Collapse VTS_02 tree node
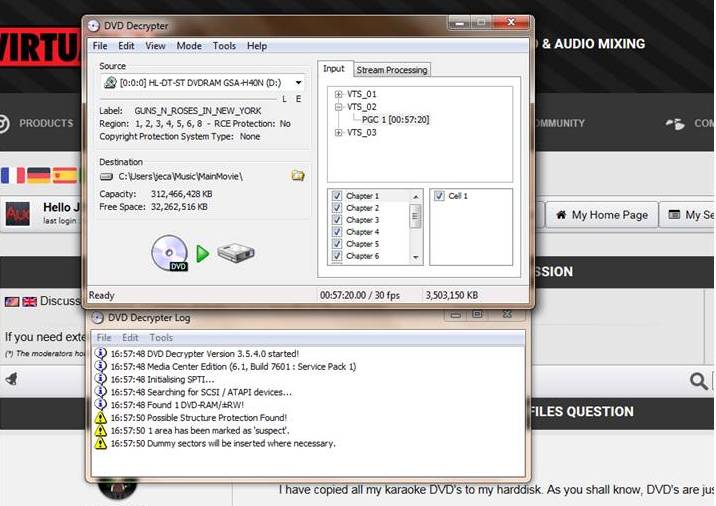Viewport: 716px width, 506px height. [338, 107]
